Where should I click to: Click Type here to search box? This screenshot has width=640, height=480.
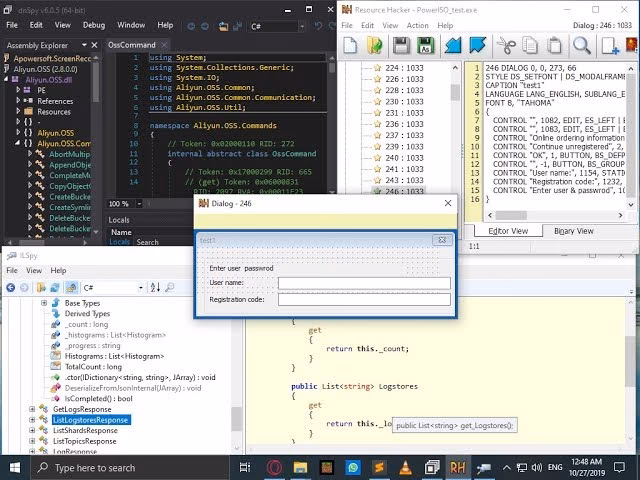[130, 468]
